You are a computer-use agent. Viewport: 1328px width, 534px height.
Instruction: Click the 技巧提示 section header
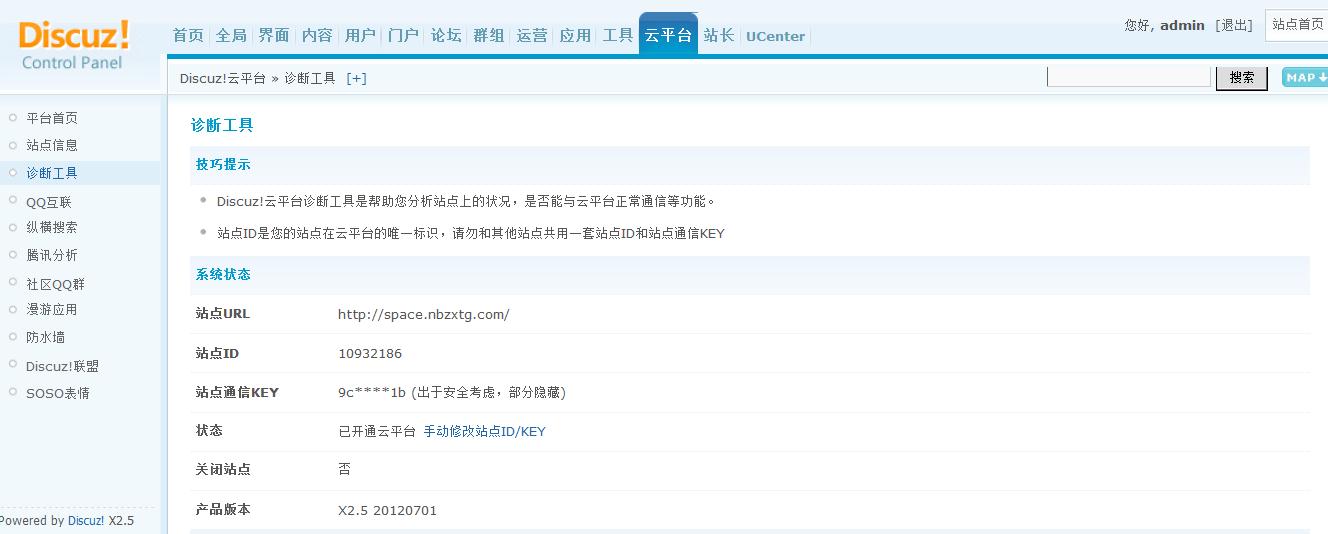click(x=223, y=165)
